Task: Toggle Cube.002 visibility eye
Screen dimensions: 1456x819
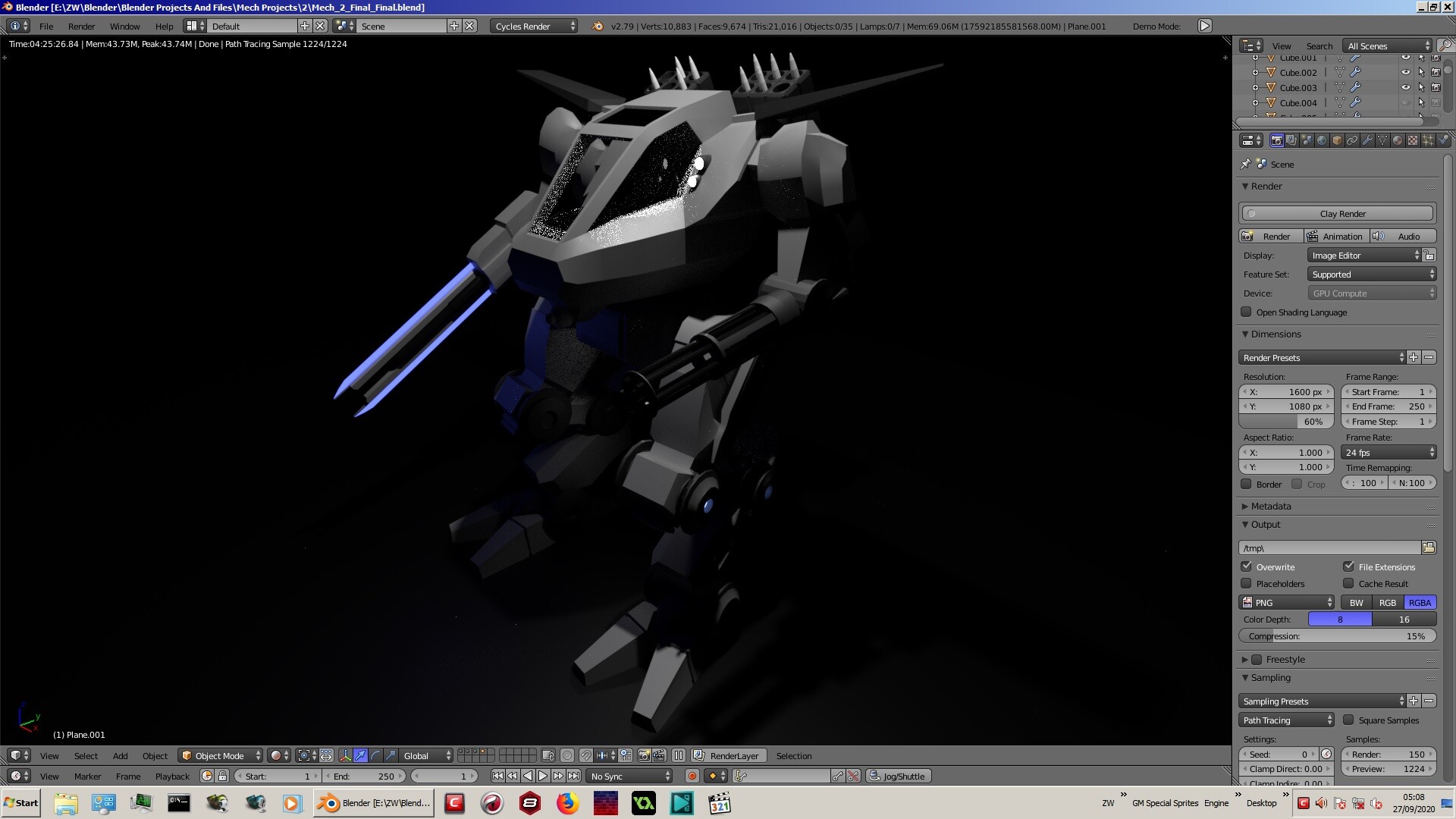Action: pyautogui.click(x=1405, y=73)
